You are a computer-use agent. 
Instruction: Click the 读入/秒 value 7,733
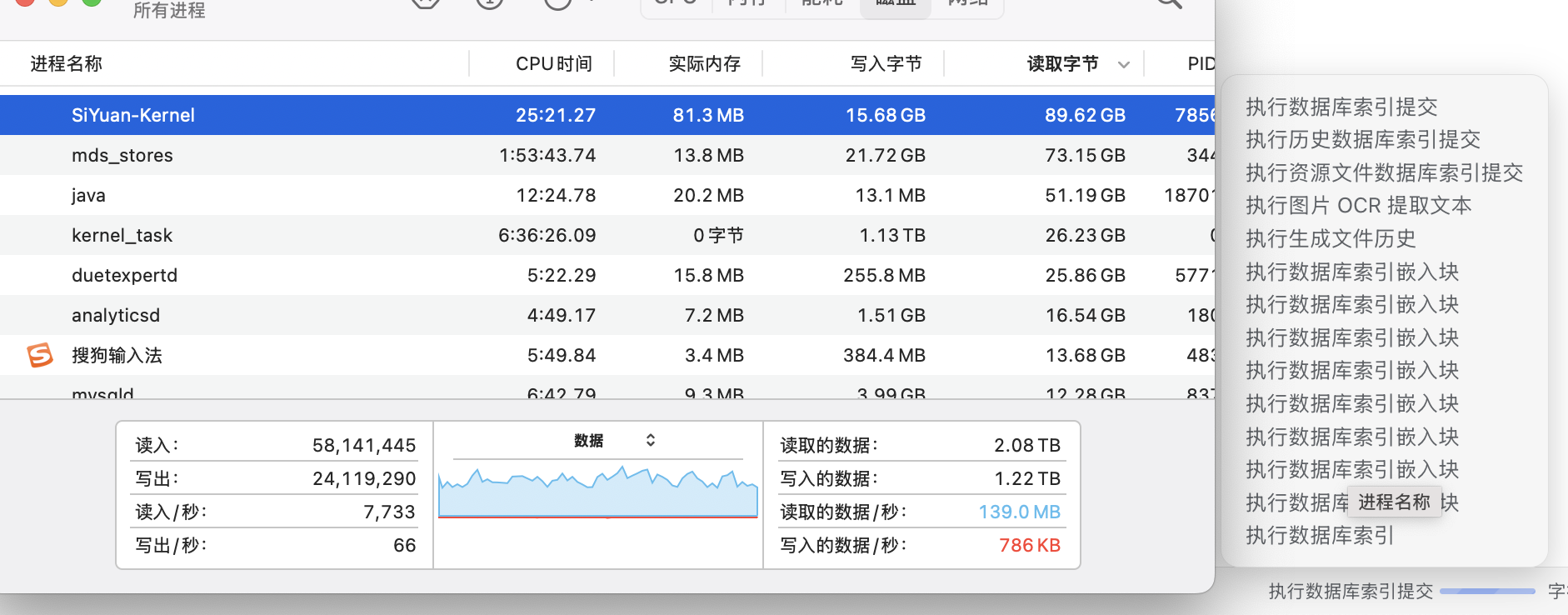pyautogui.click(x=389, y=512)
